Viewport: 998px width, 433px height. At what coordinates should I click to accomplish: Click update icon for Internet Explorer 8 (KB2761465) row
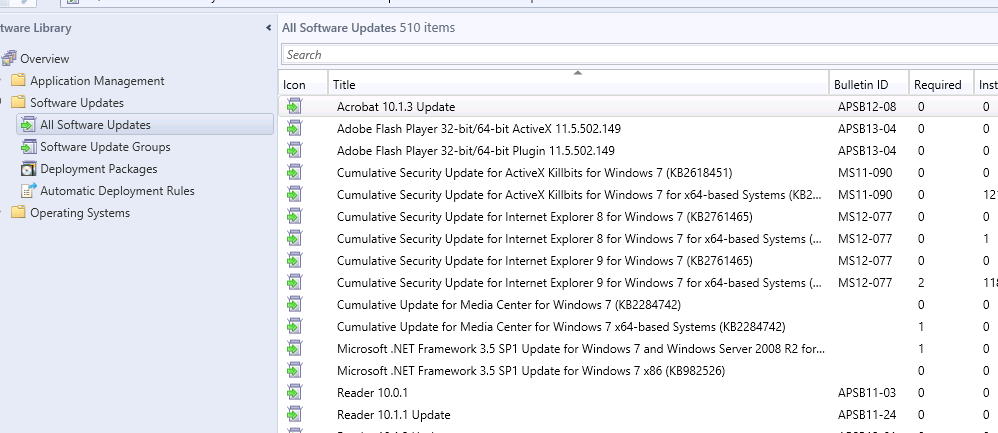[x=293, y=216]
